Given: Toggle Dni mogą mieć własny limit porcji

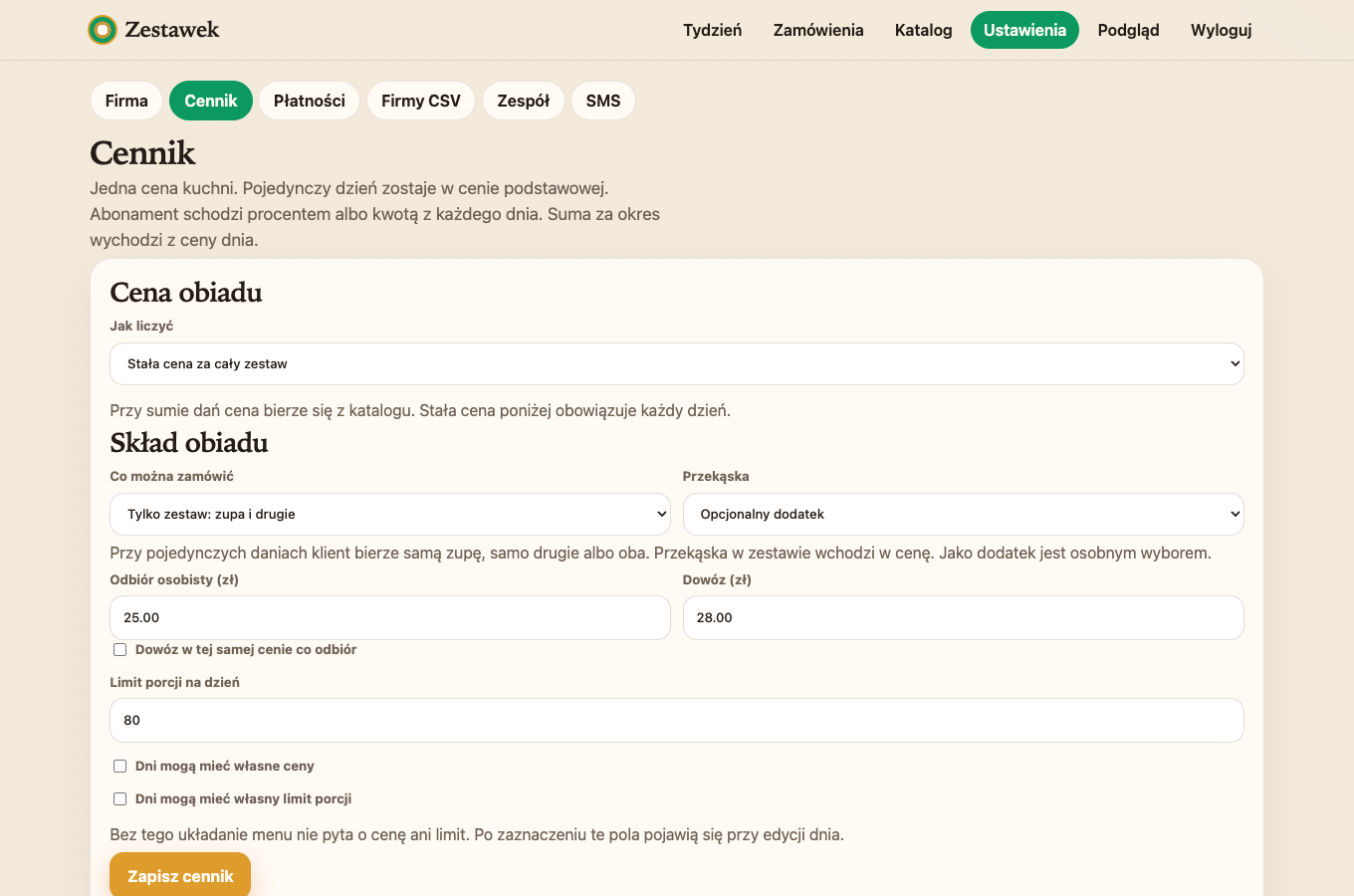Looking at the screenshot, I should (120, 798).
